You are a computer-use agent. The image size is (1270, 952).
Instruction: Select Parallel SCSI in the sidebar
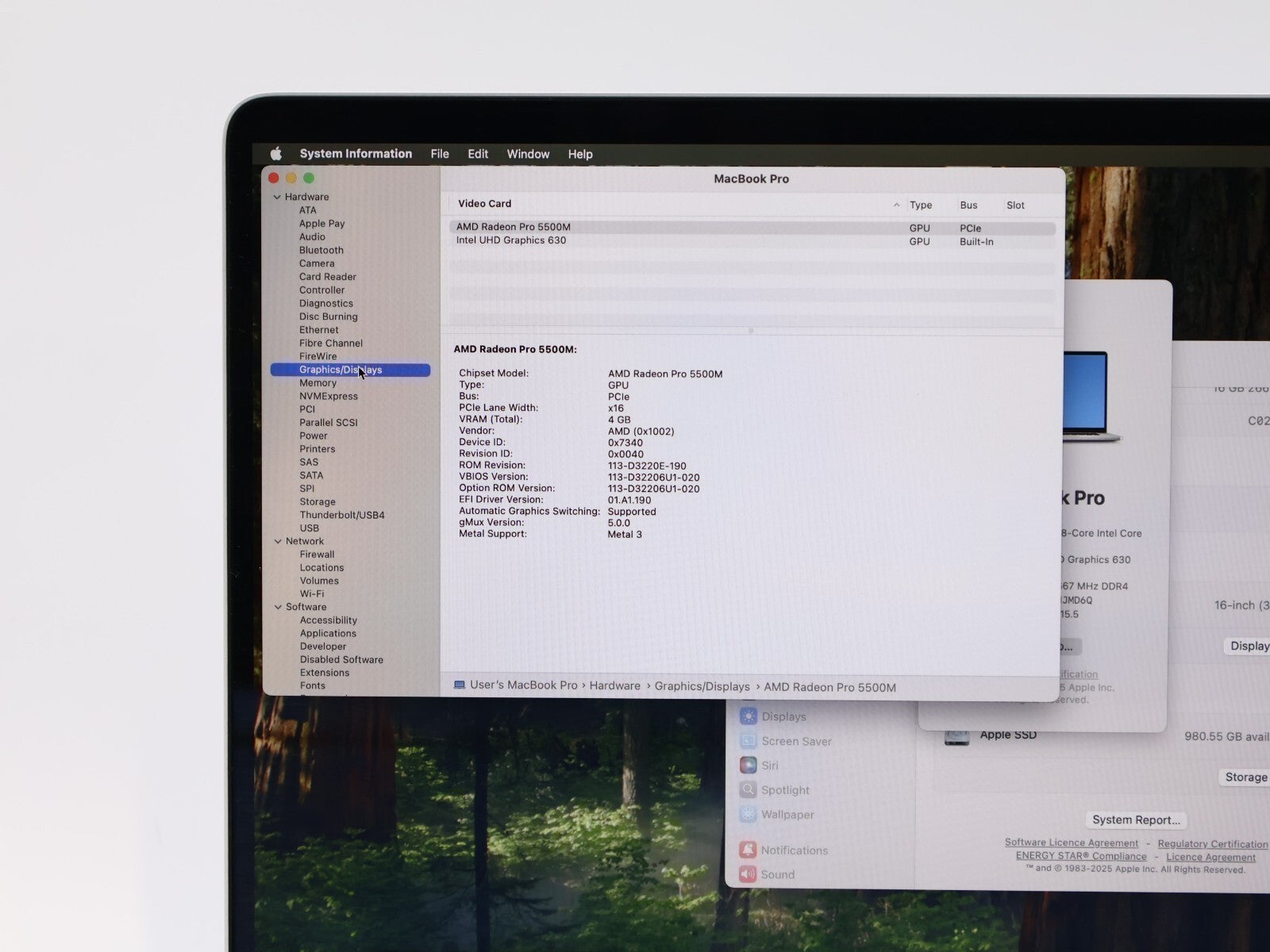[328, 422]
